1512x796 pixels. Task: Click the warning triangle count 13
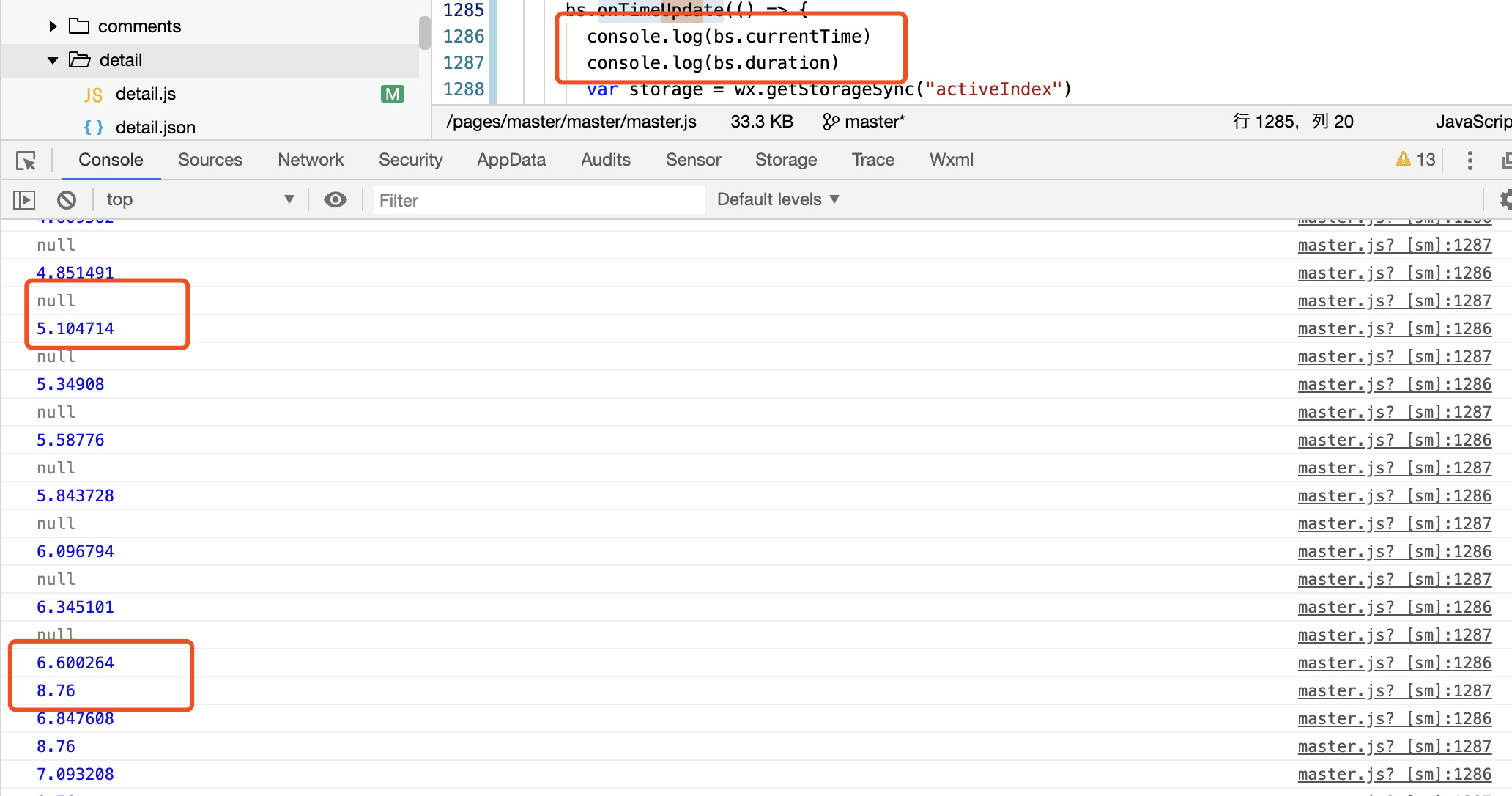[1415, 160]
